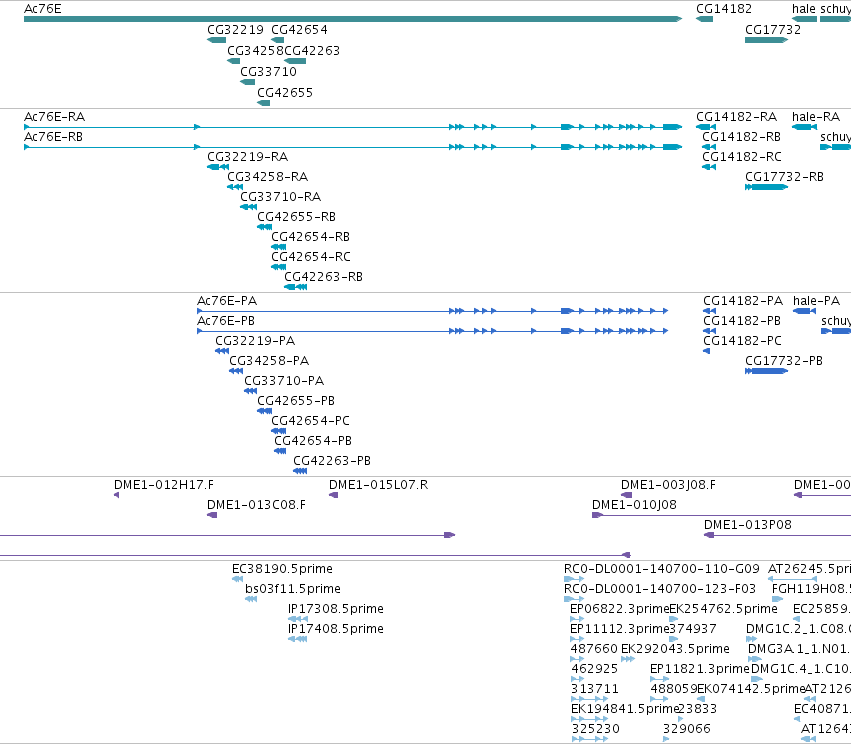
Task: Select the CG14182-PC protein label
Action: tap(742, 341)
